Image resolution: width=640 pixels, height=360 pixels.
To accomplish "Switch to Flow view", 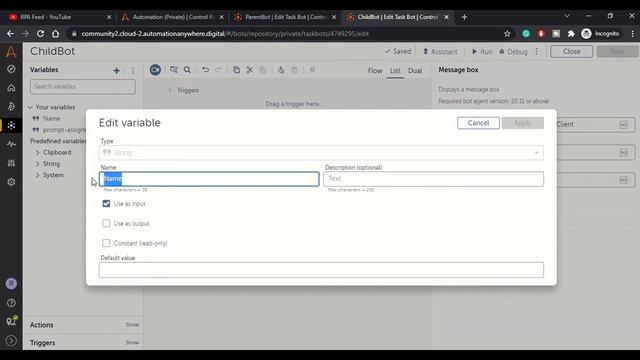I will (375, 71).
